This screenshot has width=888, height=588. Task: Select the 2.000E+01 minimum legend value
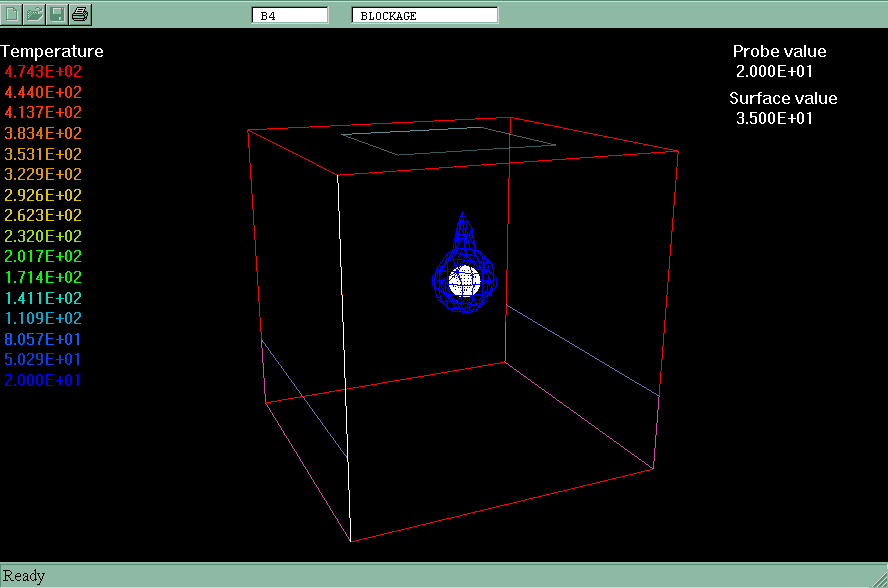[x=43, y=380]
